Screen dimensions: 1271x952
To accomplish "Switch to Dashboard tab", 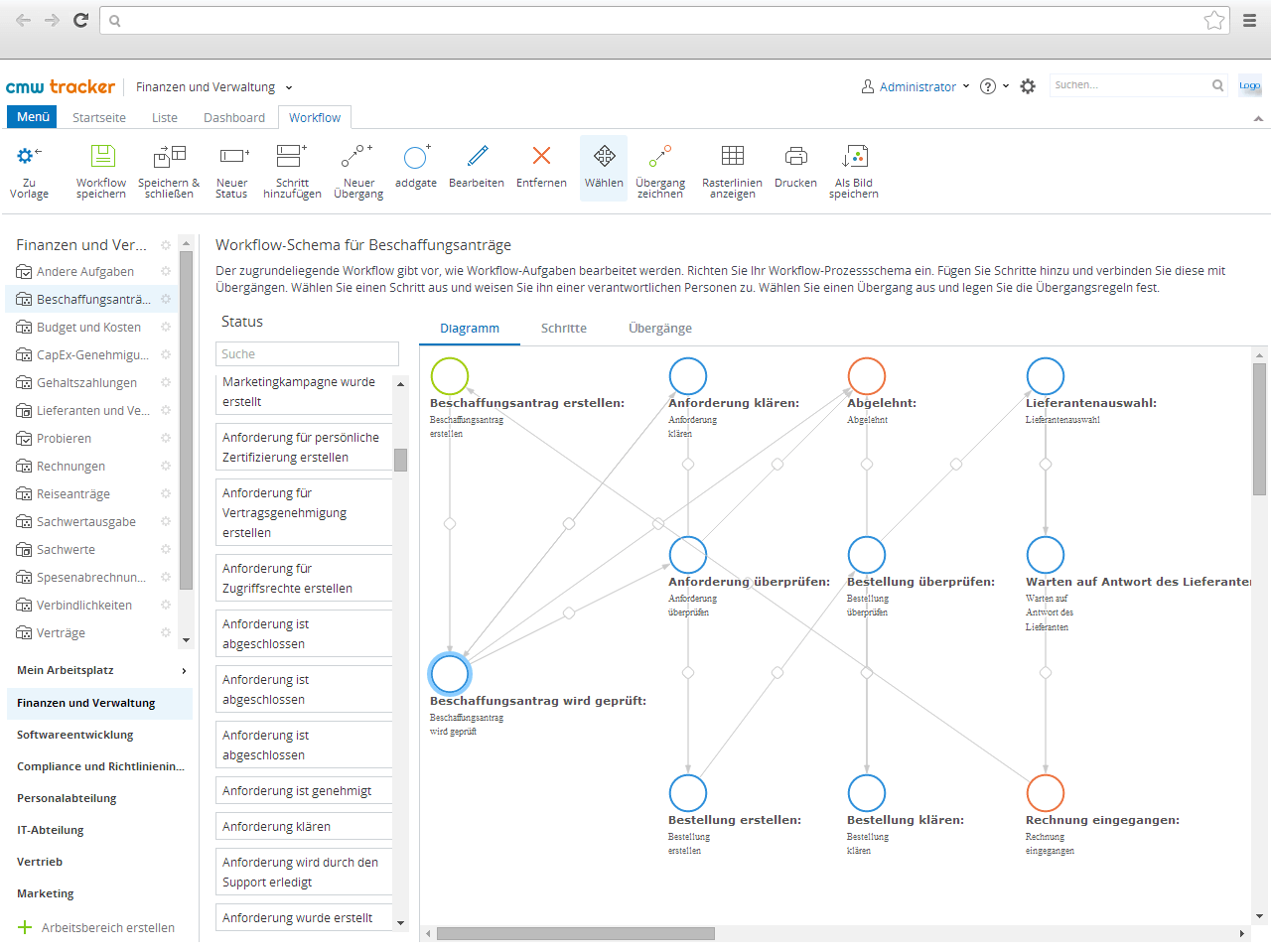I will pos(234,117).
